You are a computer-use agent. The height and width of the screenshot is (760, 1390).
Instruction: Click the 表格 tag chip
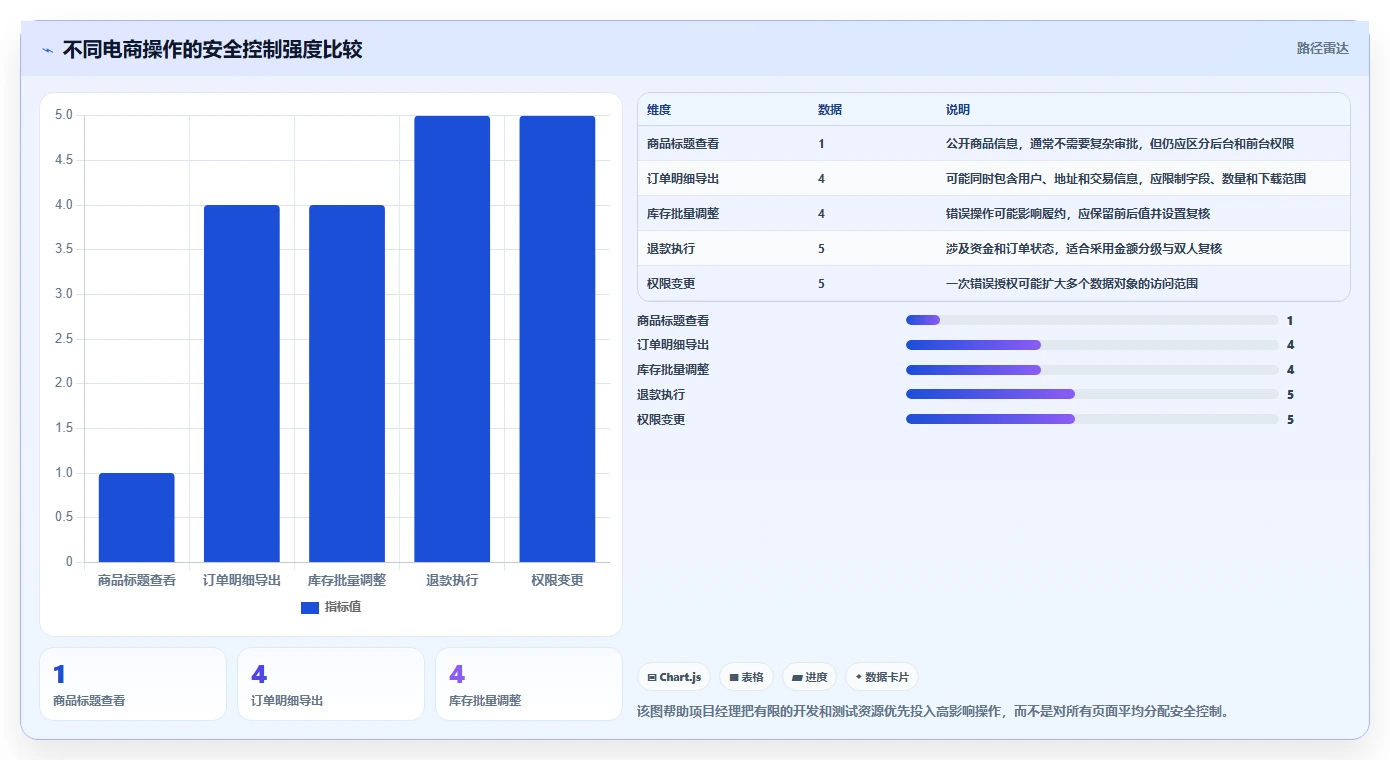[746, 677]
